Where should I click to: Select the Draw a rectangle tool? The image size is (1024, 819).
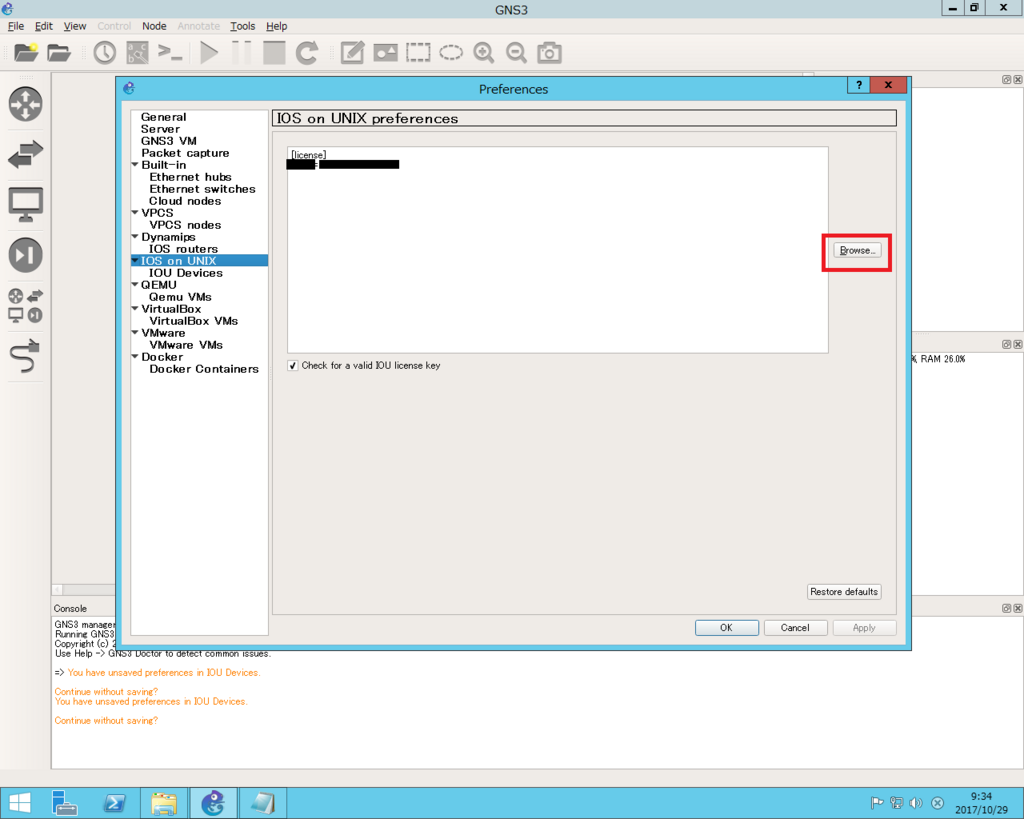[418, 52]
